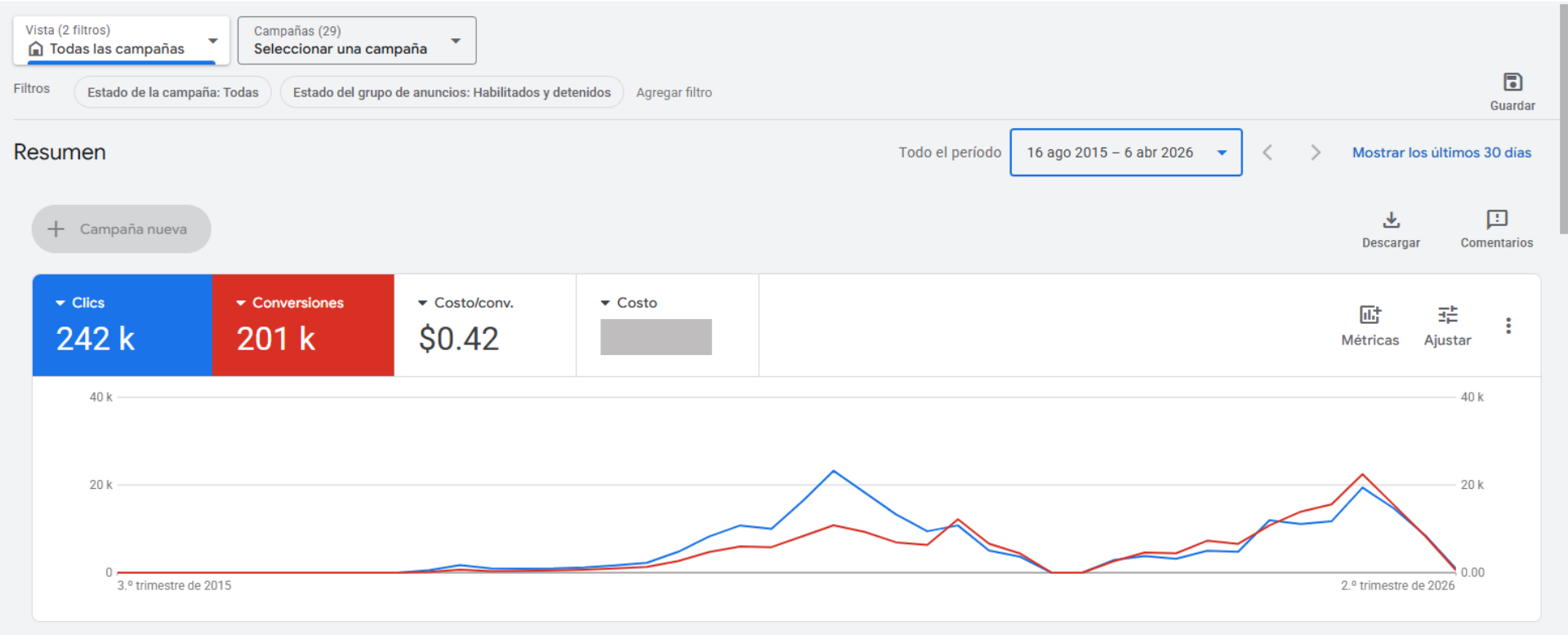Click the peak of the blue Clics line
Viewport: 1568px width, 635px height.
(x=833, y=471)
